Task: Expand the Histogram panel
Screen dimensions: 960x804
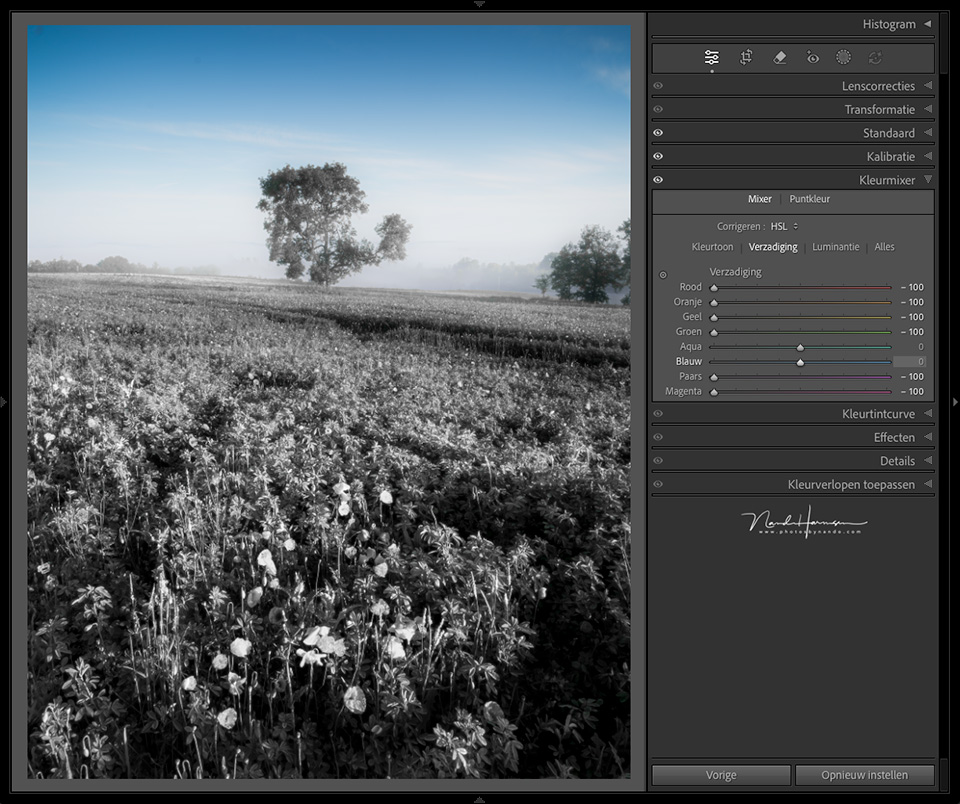Action: [927, 24]
